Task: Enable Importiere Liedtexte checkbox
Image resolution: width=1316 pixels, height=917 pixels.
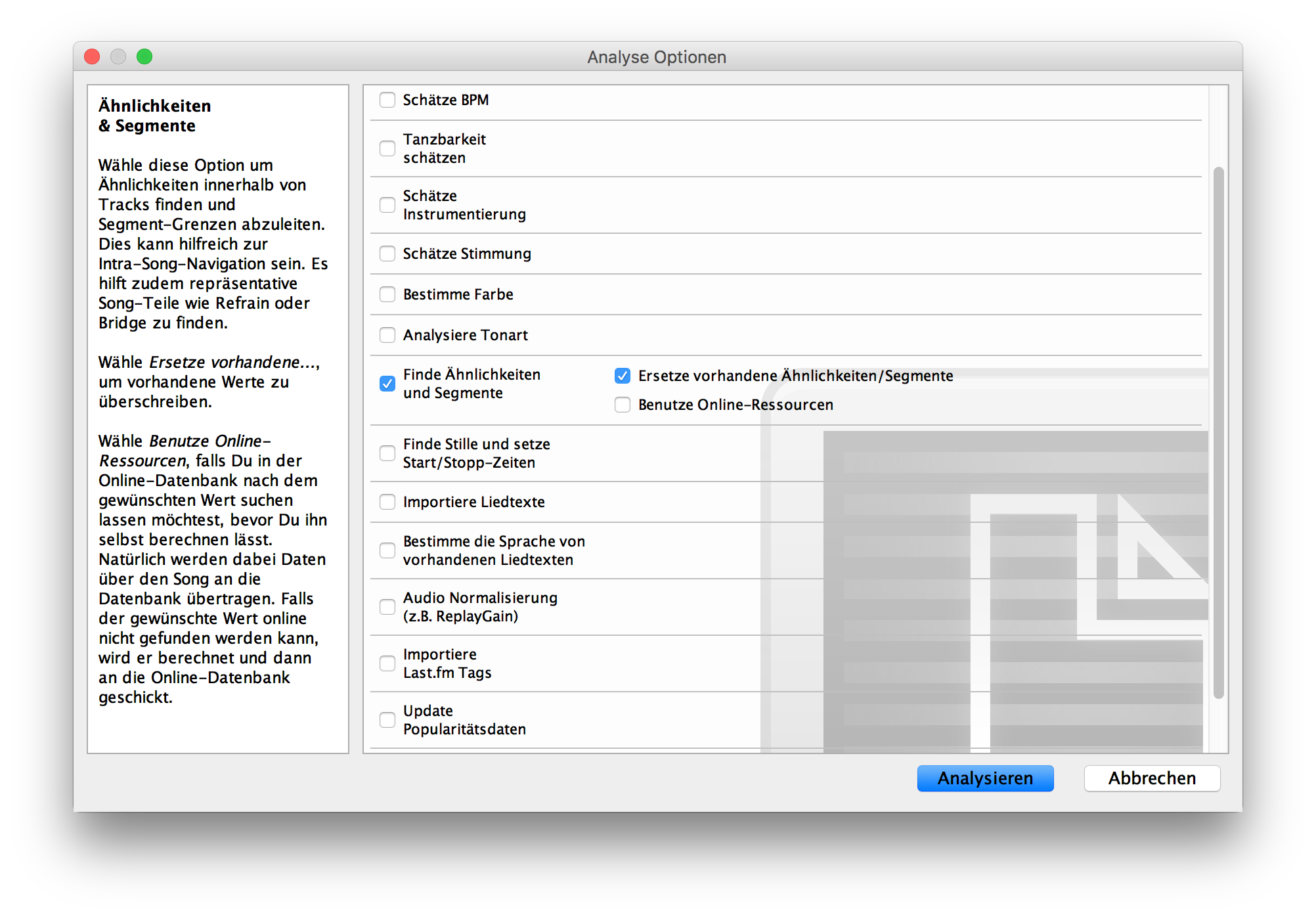Action: [x=387, y=502]
